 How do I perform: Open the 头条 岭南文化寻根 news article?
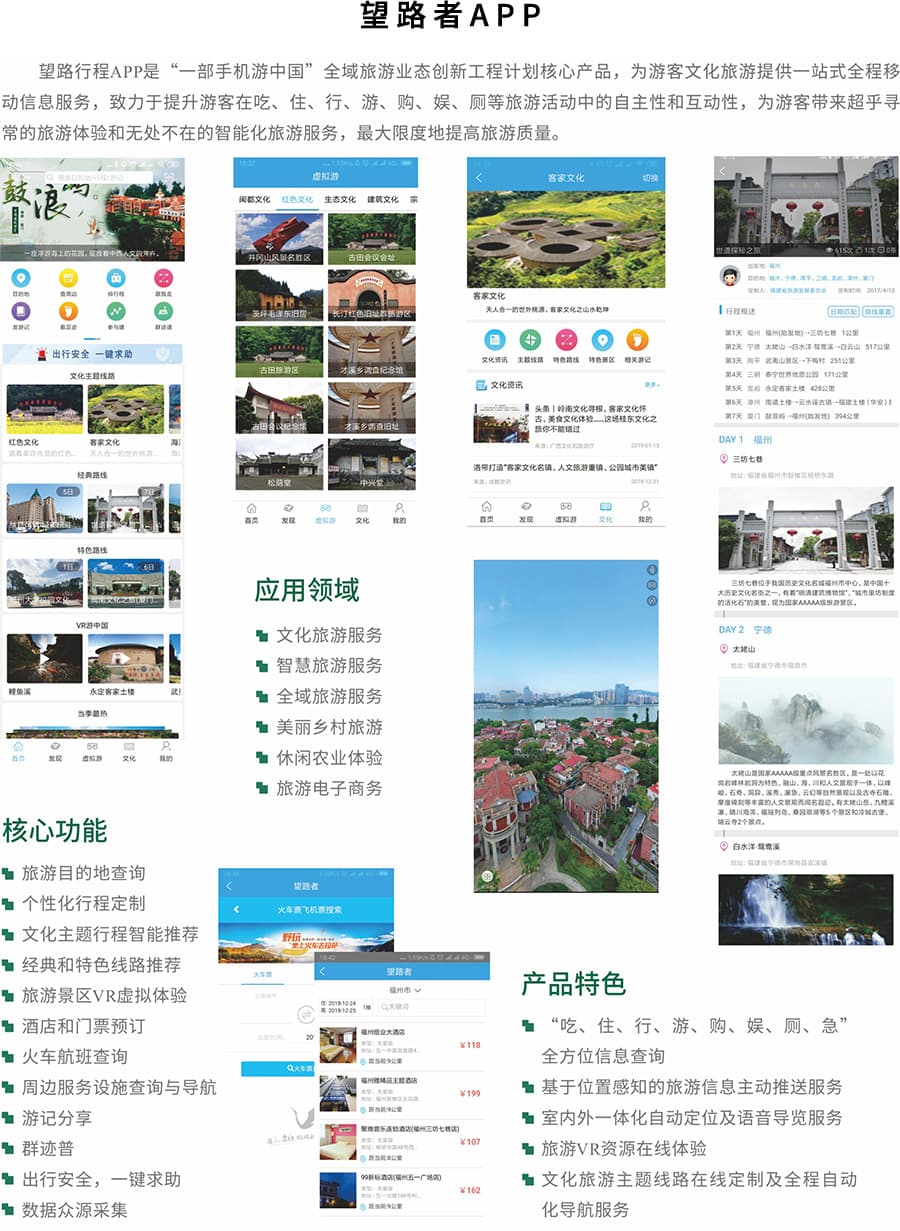click(x=566, y=424)
